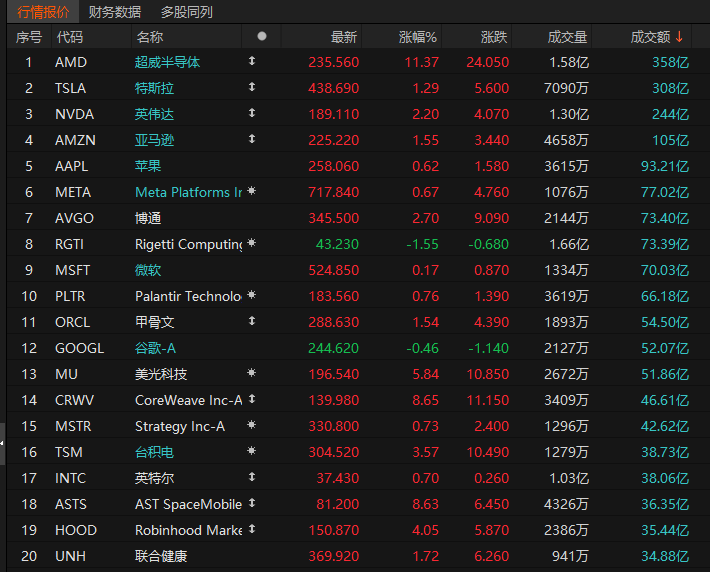Switch to the 财务数据 tab
Viewport: 710px width, 572px height.
[x=114, y=12]
